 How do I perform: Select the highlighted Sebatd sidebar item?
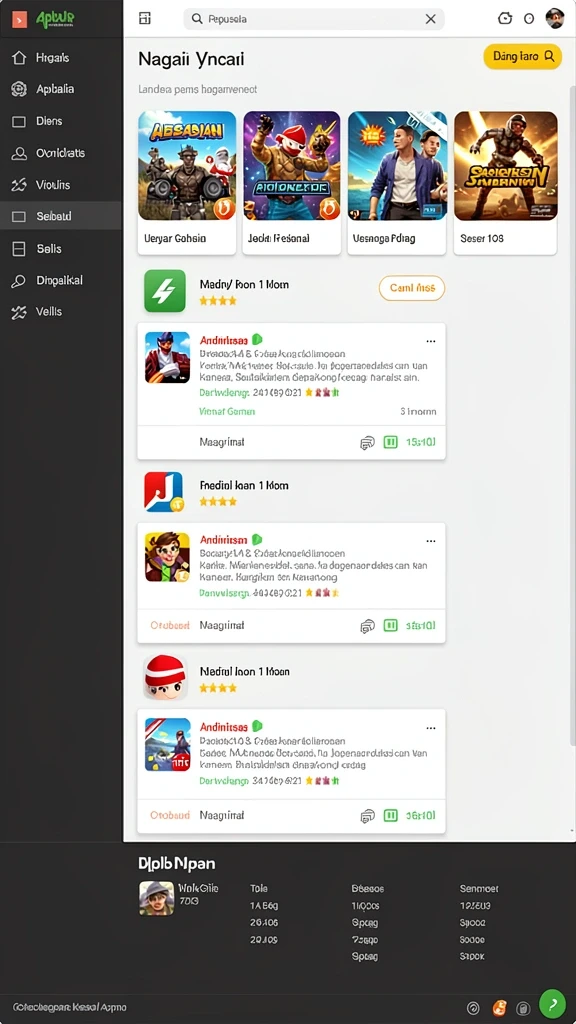(x=61, y=216)
